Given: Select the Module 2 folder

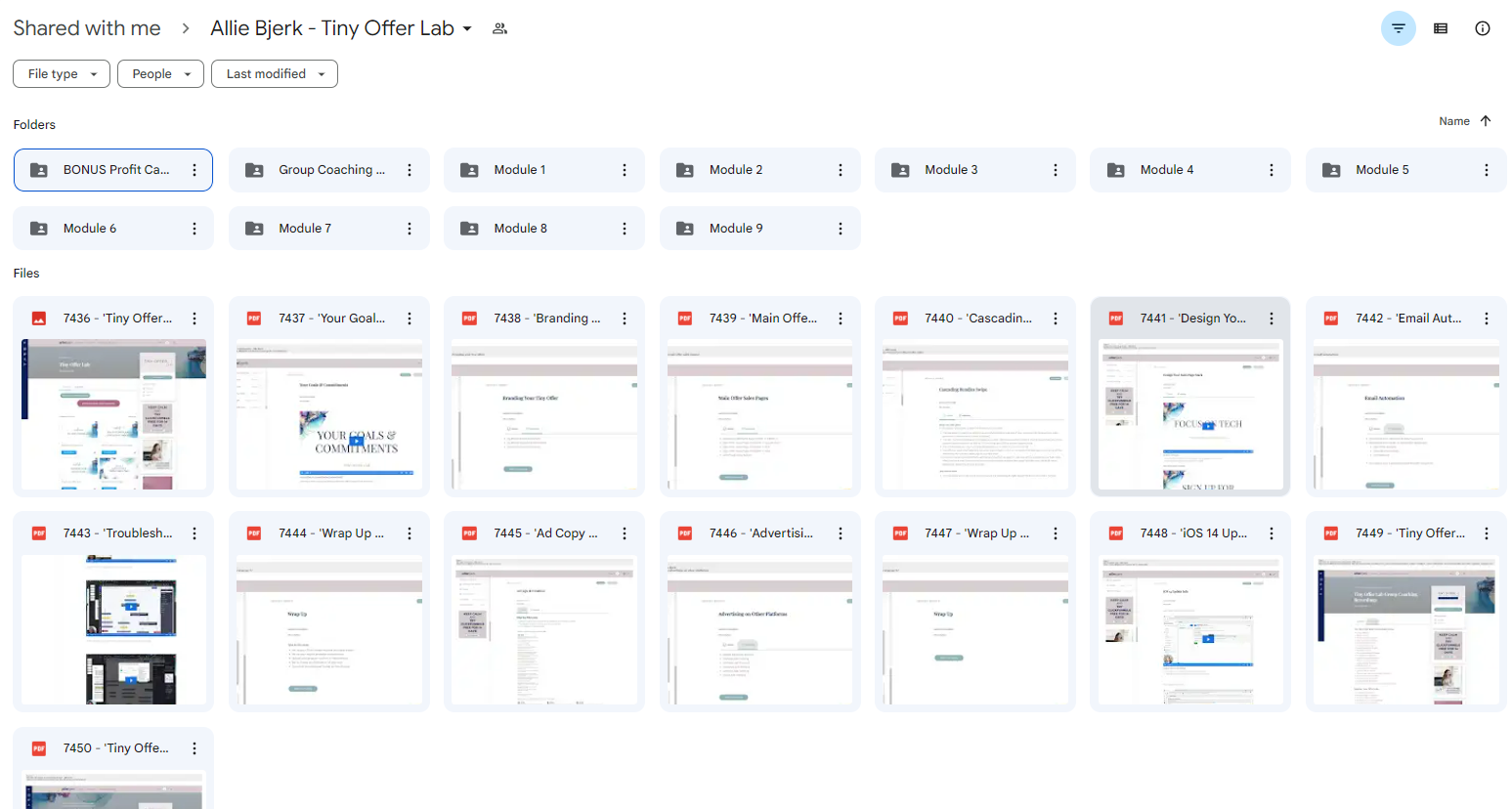Looking at the screenshot, I should pyautogui.click(x=760, y=170).
